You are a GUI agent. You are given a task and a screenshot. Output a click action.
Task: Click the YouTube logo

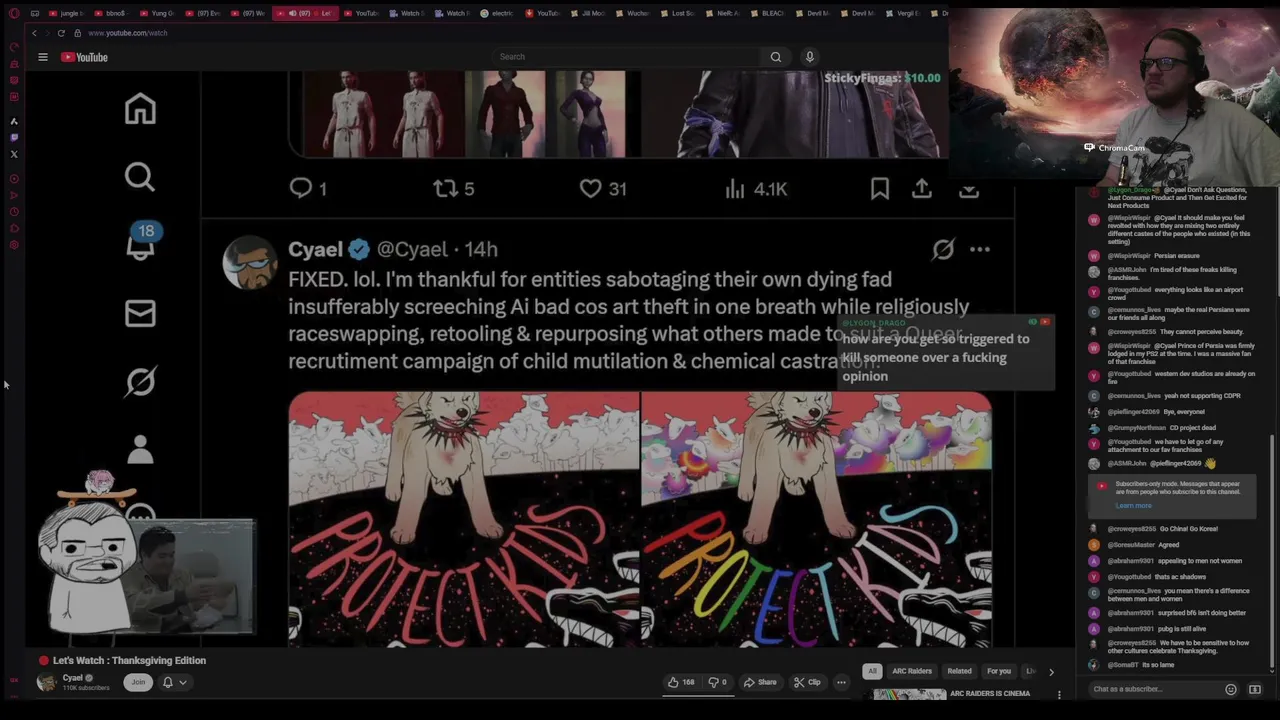(x=84, y=57)
